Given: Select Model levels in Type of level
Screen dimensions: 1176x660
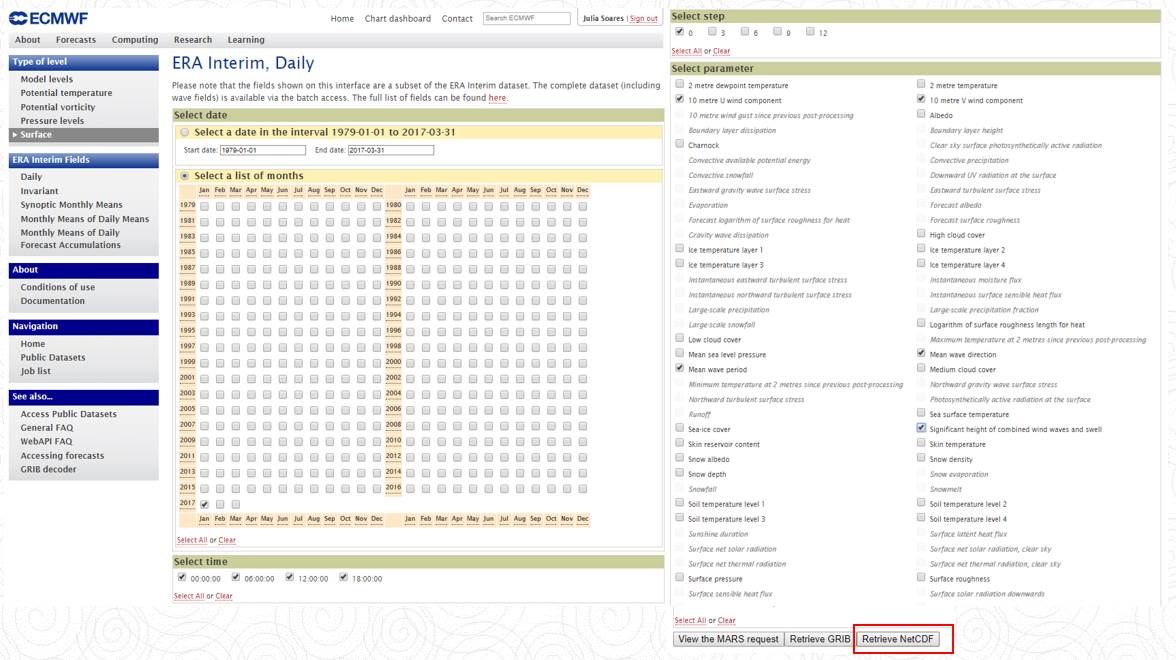Looking at the screenshot, I should (46, 79).
